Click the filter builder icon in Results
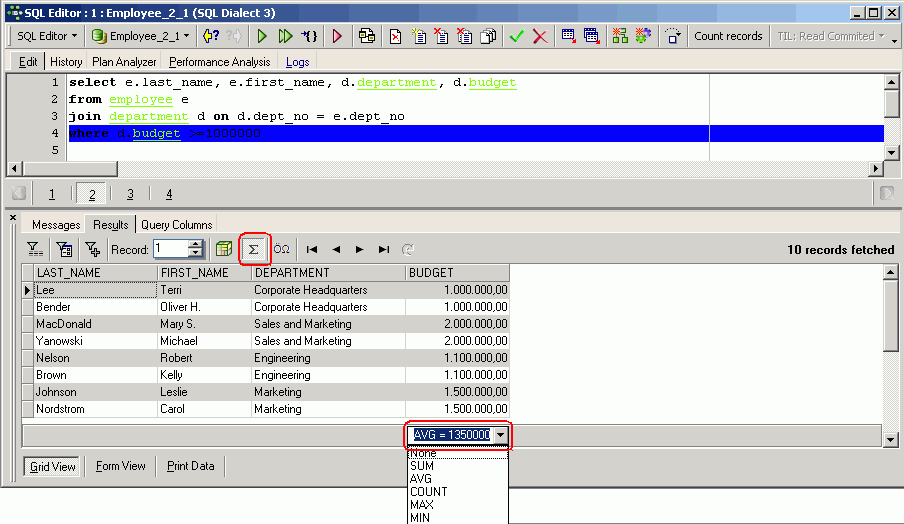The height and width of the screenshot is (524, 904). click(64, 249)
